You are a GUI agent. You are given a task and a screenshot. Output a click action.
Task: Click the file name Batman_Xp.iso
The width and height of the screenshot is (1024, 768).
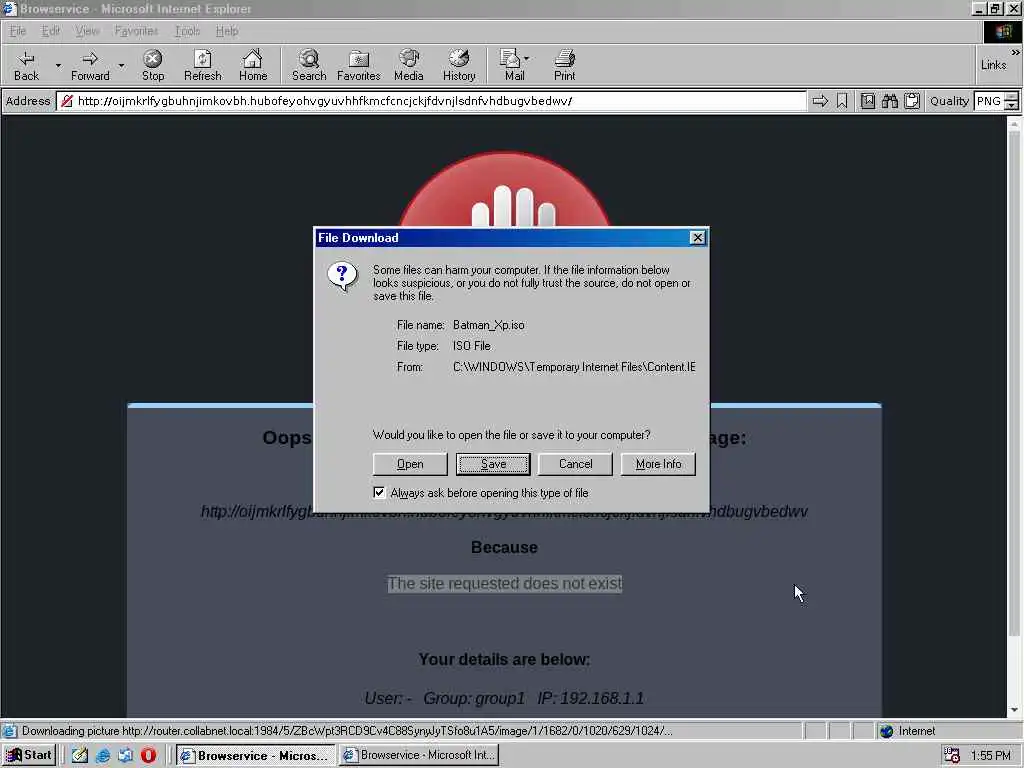pos(488,325)
